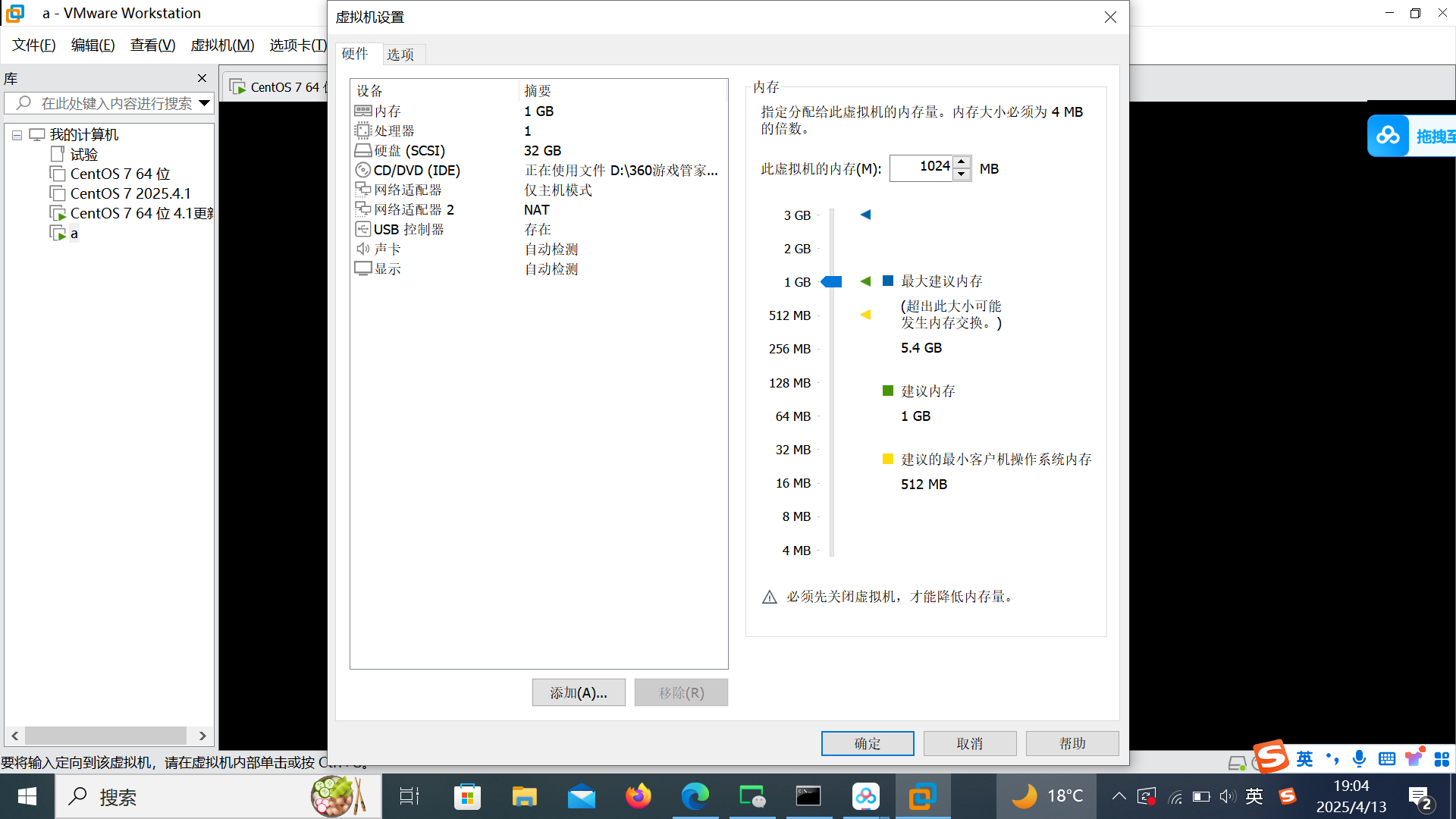Select the CD/DVD (IDE) drive icon

[x=362, y=170]
